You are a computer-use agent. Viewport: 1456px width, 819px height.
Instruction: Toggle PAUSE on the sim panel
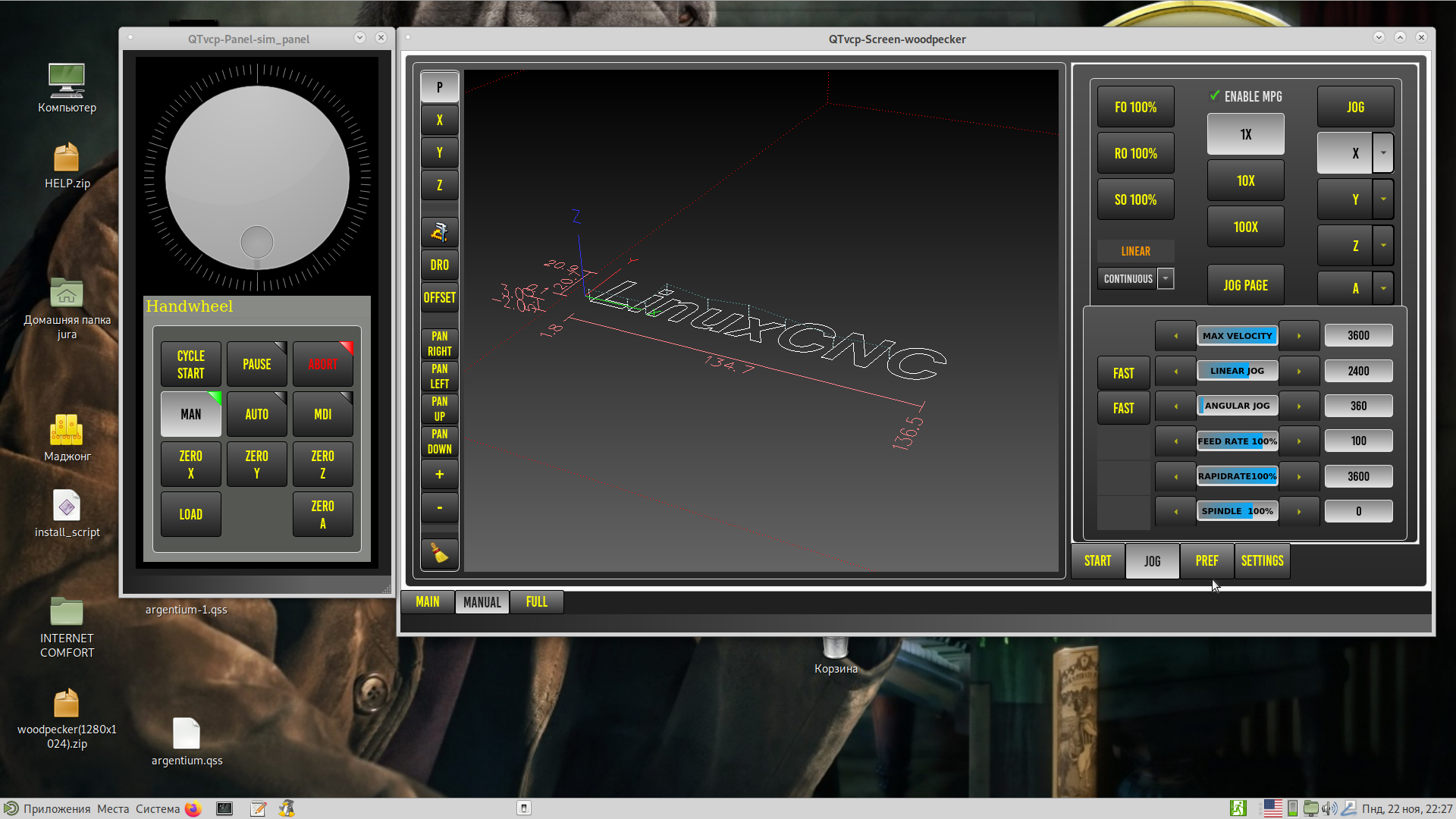[256, 364]
